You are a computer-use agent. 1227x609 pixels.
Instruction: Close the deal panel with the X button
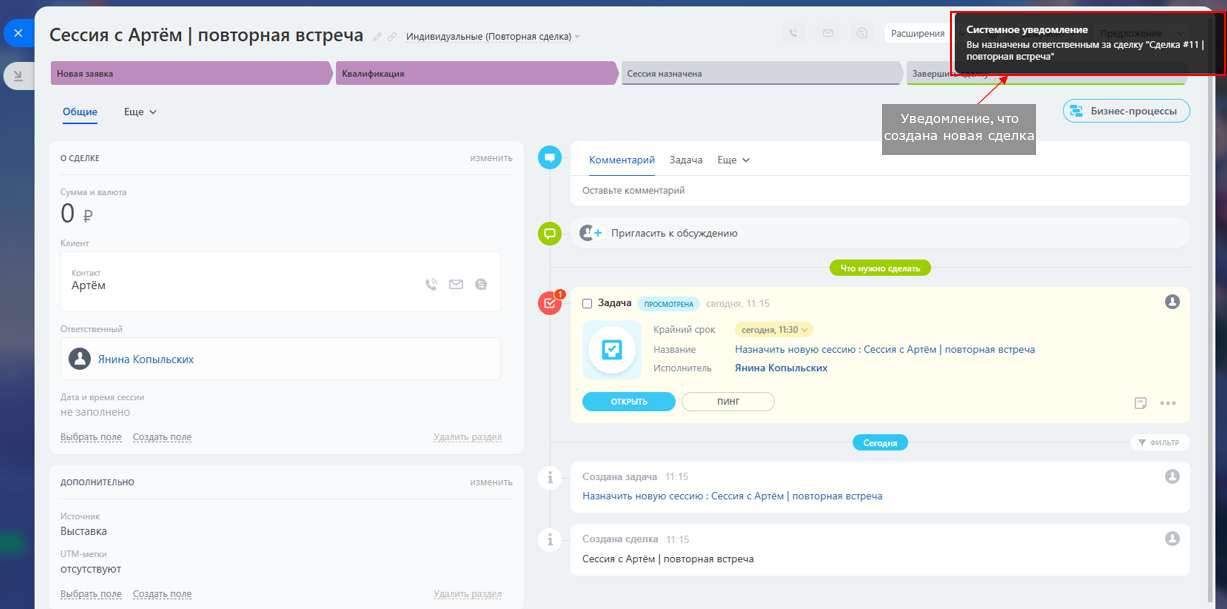point(18,33)
